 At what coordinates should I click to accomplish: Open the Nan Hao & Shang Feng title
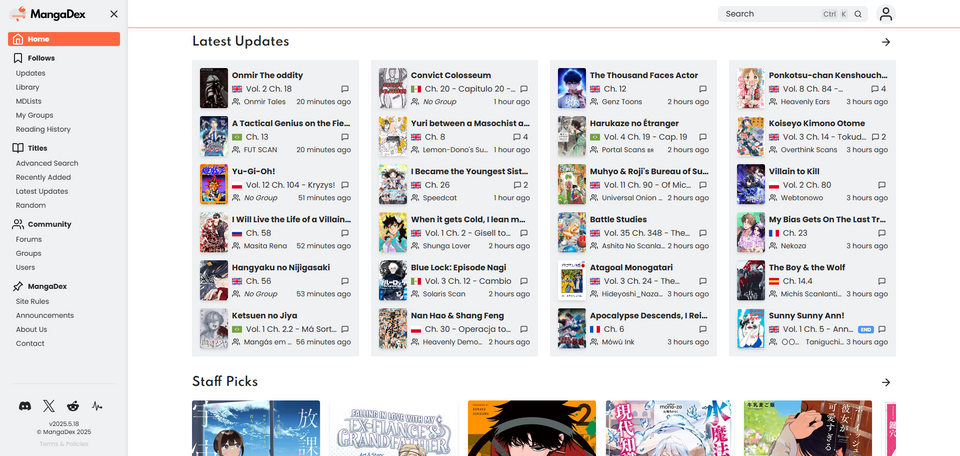point(457,316)
